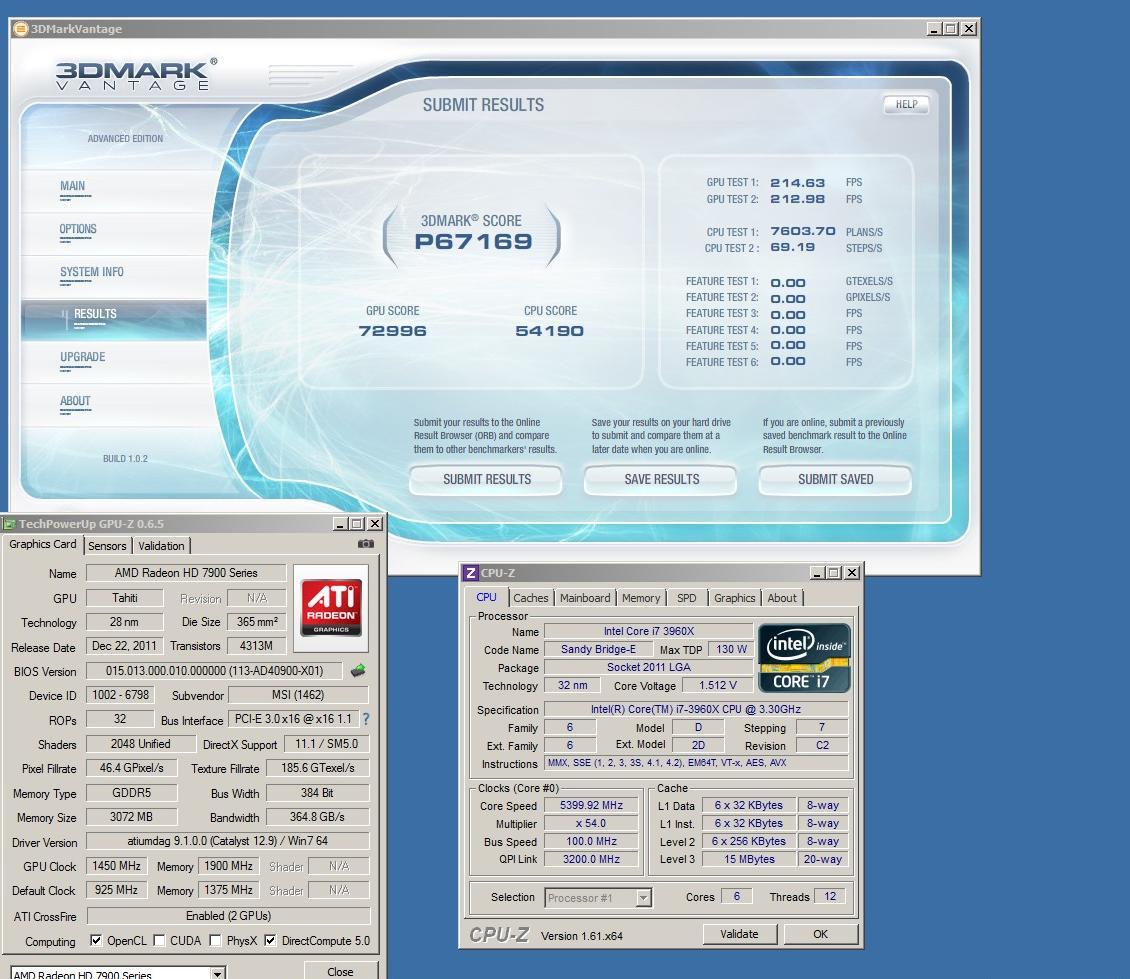The image size is (1130, 979).
Task: Toggle the PhysX checkbox in GPU-Z
Action: 215,940
